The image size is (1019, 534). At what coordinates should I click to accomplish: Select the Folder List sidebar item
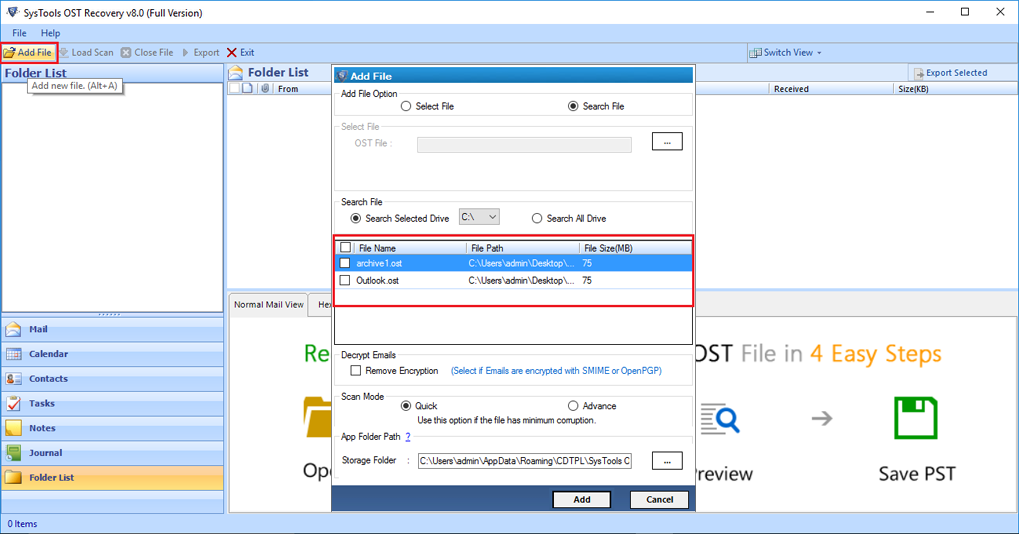(112, 477)
